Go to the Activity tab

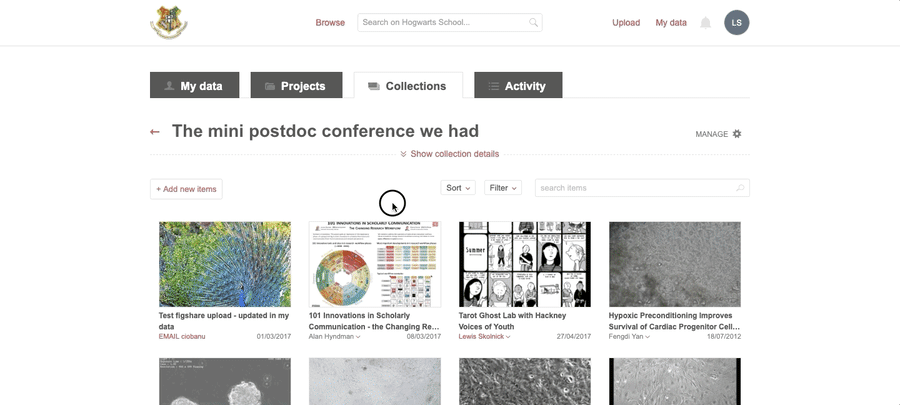tap(517, 86)
